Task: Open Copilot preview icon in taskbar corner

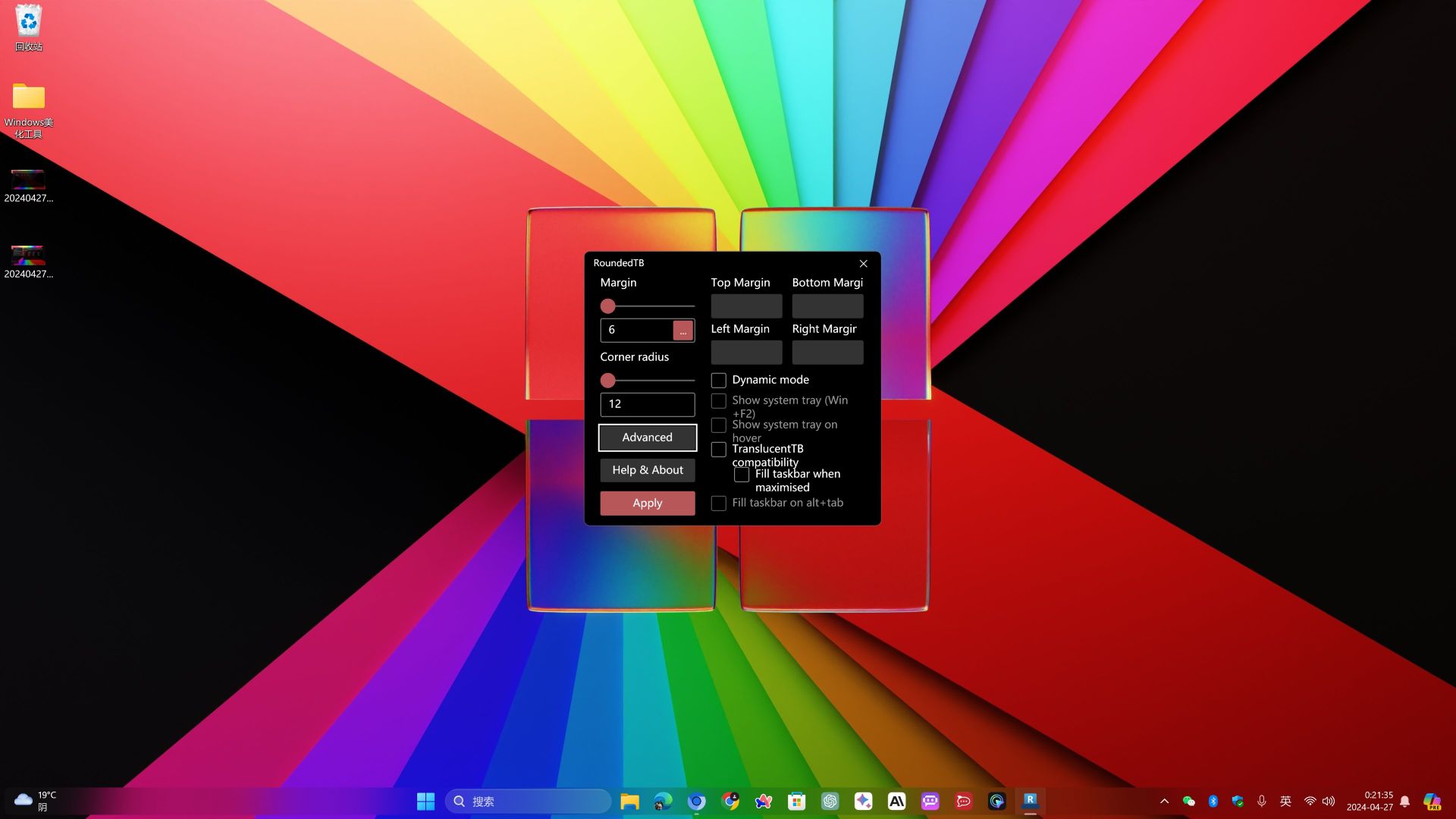Action: pyautogui.click(x=1432, y=801)
